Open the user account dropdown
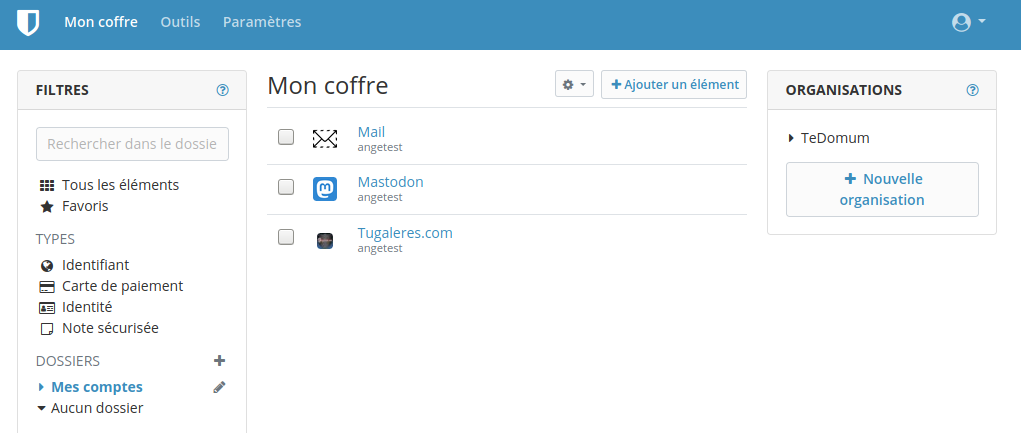Screen dimensions: 1021x433 (969, 22)
